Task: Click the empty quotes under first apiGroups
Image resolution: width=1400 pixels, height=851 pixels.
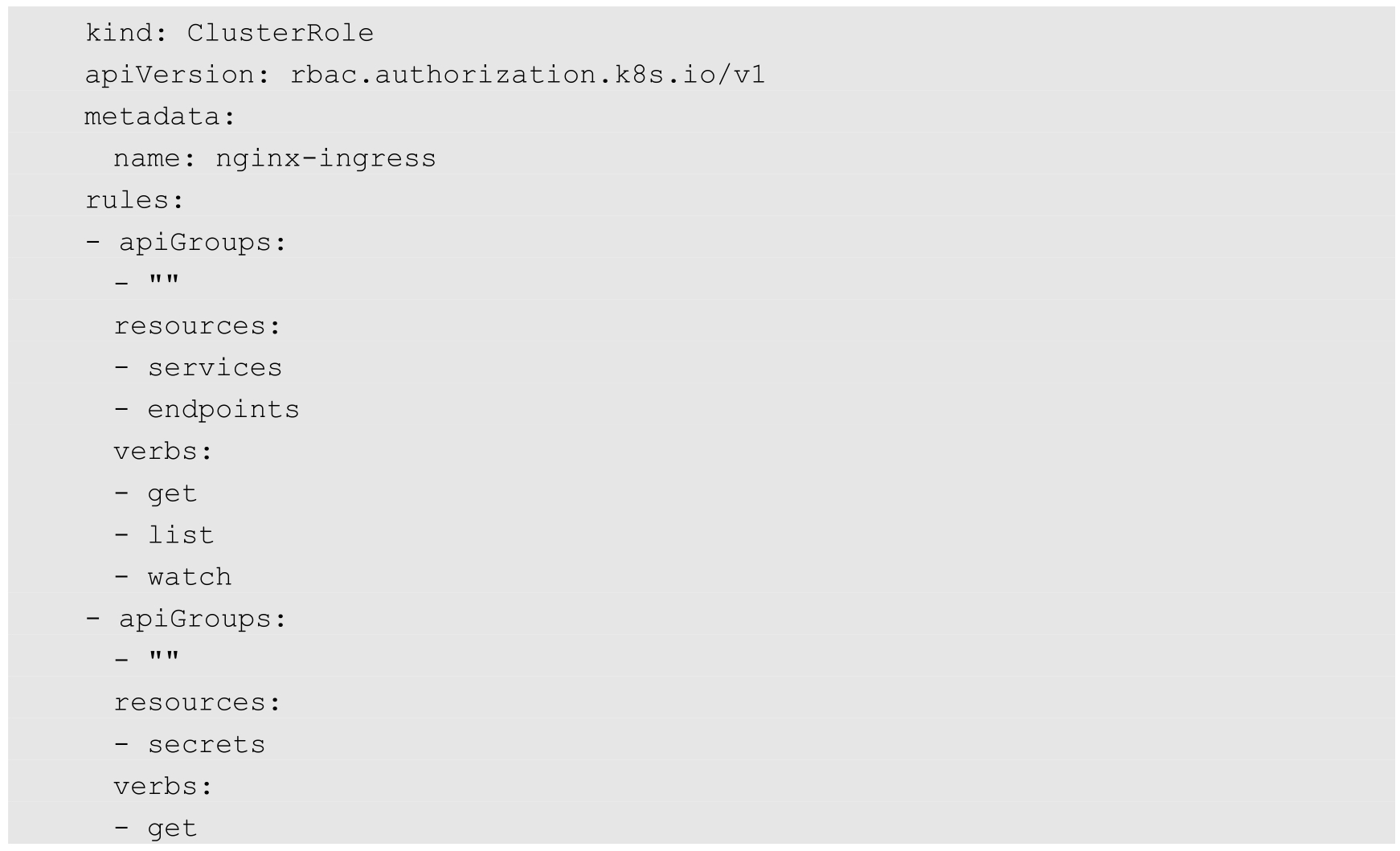Action: [164, 283]
